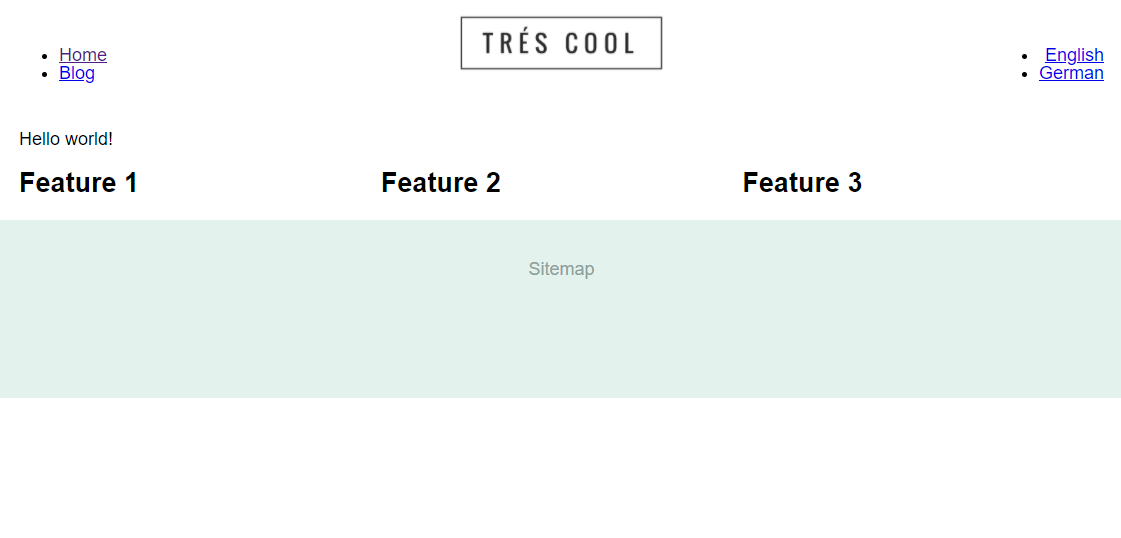Click the word world! in the greeting
1121x538 pixels.
pyautogui.click(x=89, y=139)
